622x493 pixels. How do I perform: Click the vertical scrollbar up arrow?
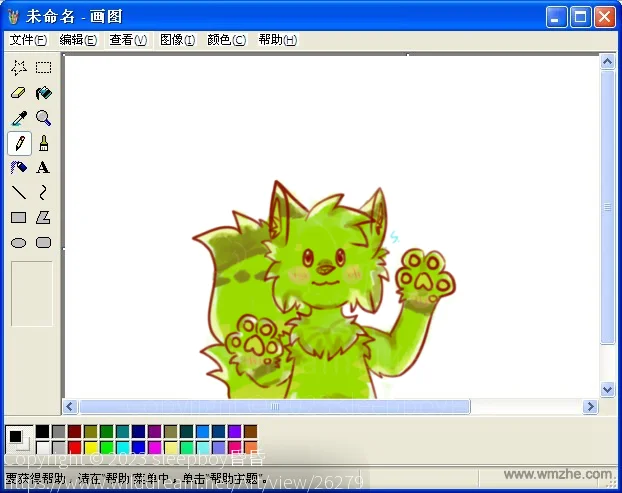[607, 62]
